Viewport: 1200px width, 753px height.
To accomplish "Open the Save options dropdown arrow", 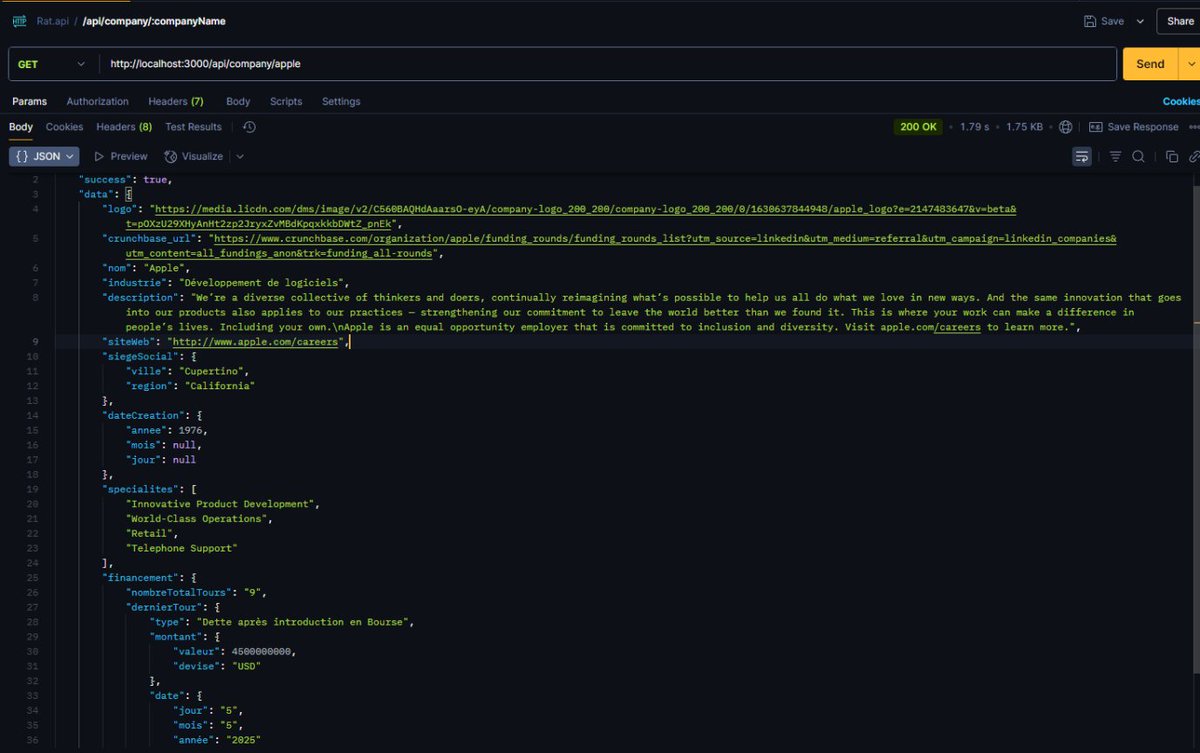I will (1139, 21).
